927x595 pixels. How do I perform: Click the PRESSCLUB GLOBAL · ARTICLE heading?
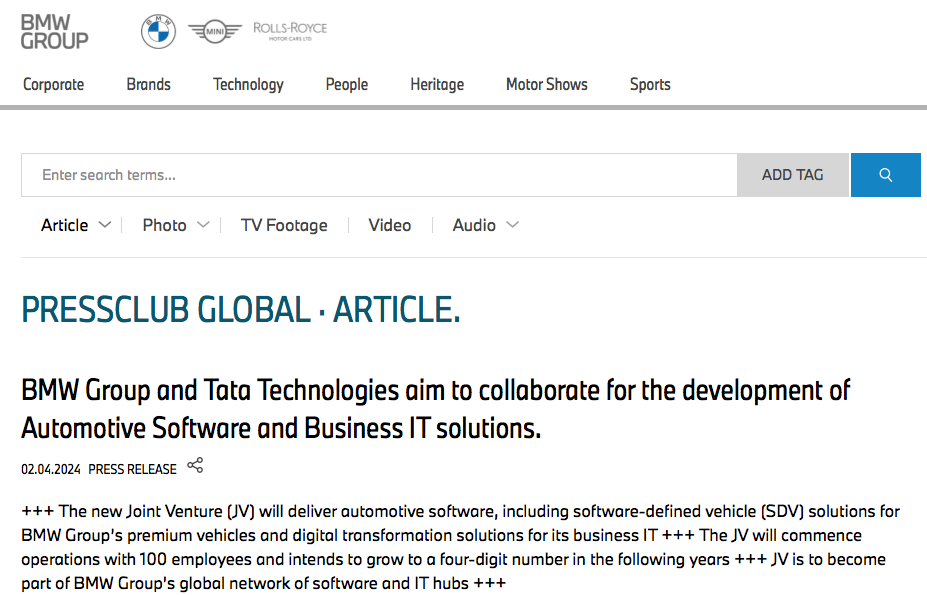point(241,309)
